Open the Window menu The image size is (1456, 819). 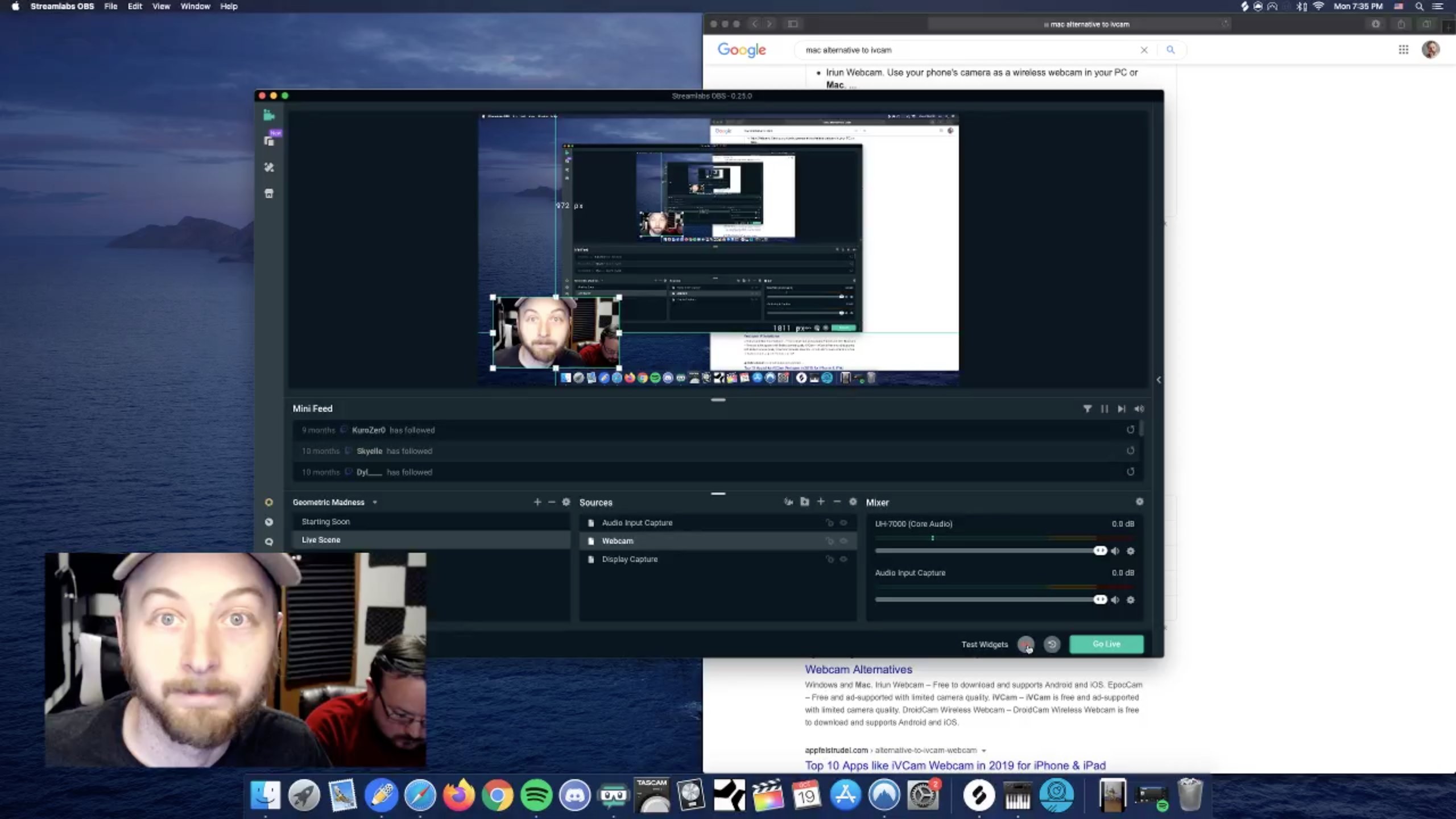pos(195,6)
